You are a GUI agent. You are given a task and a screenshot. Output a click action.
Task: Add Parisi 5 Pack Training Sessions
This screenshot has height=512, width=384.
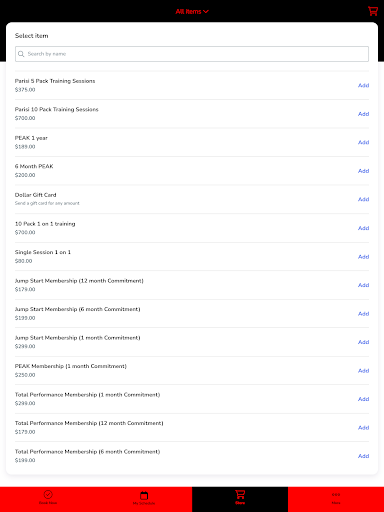[363, 85]
